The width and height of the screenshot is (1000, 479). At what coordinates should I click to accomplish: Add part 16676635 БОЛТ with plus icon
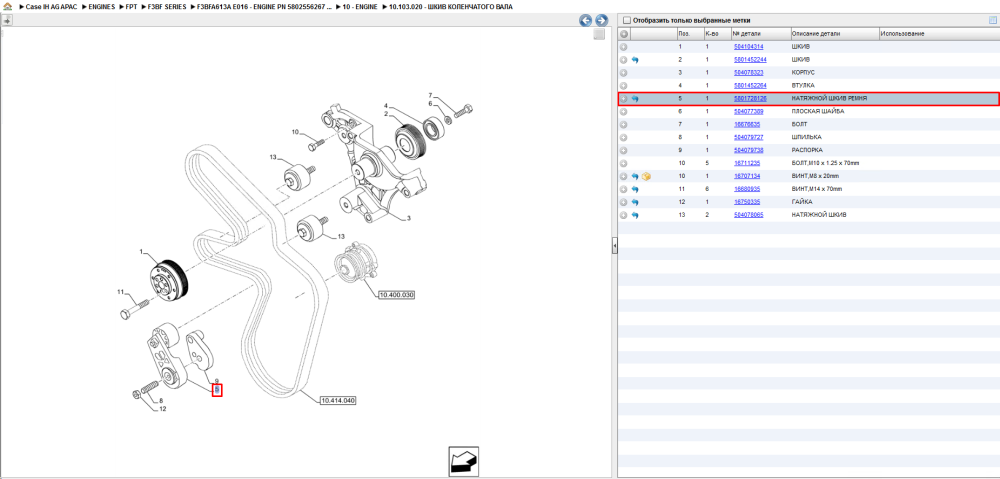(624, 124)
